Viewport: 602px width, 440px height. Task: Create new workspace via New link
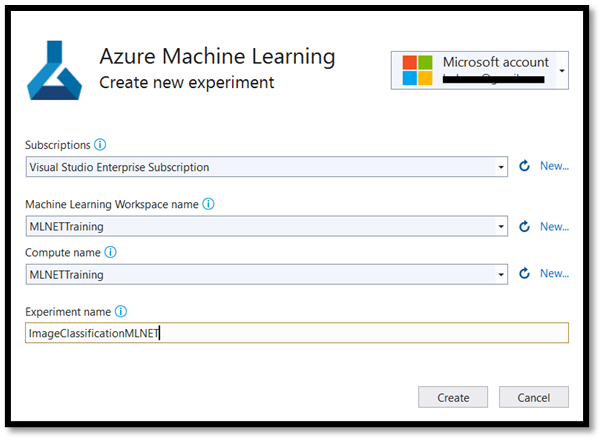(554, 227)
